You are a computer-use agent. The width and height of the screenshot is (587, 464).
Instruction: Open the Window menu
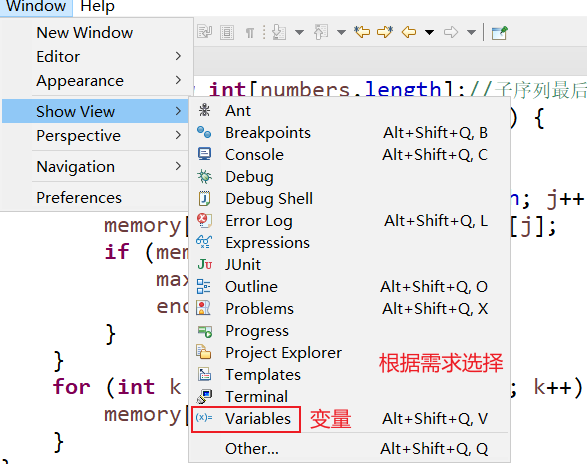(36, 6)
